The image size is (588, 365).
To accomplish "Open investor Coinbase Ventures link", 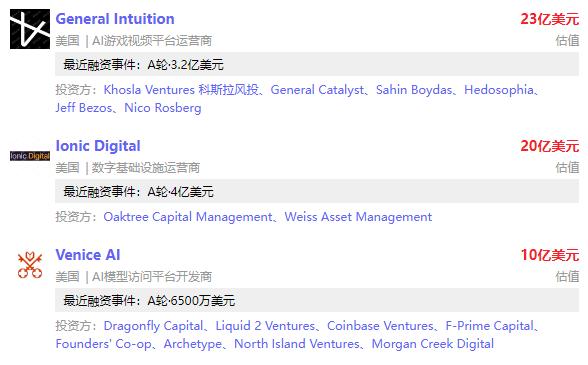I will [x=380, y=326].
